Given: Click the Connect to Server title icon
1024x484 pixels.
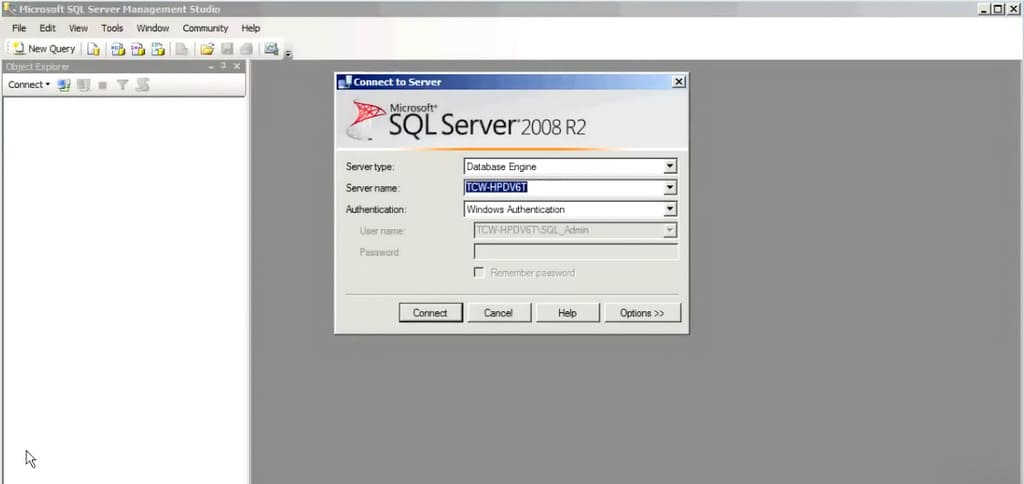Looking at the screenshot, I should pos(344,82).
